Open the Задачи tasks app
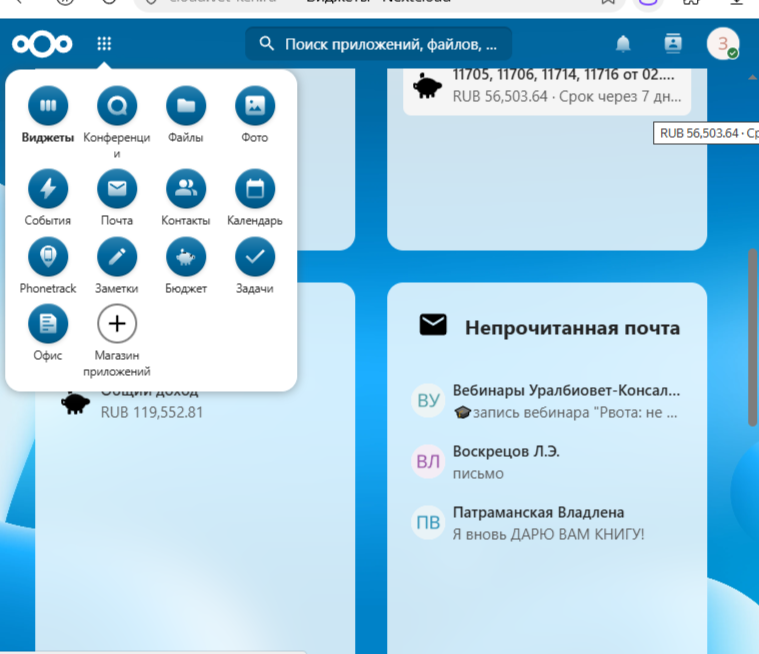This screenshot has height=654, width=759. [x=255, y=266]
